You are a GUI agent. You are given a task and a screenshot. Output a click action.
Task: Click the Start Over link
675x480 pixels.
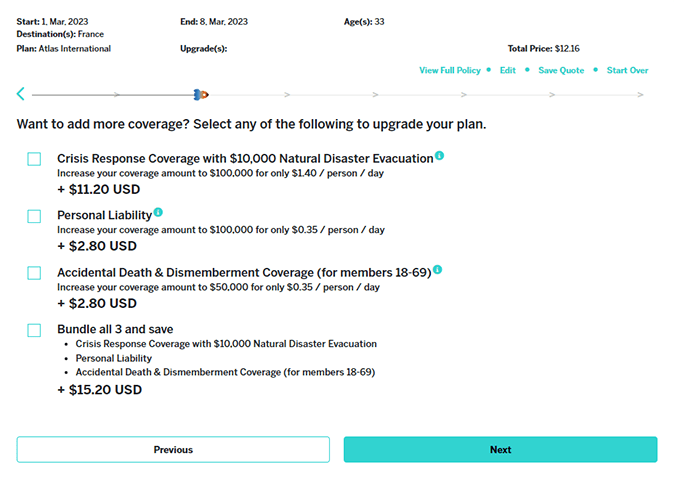click(627, 70)
